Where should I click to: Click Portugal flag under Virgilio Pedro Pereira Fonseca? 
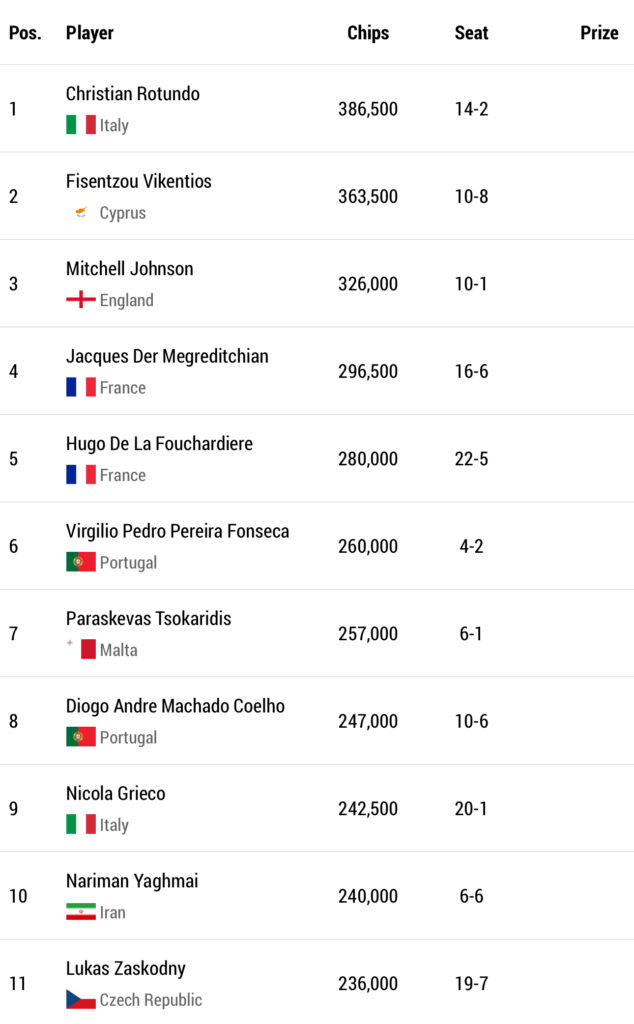click(81, 562)
